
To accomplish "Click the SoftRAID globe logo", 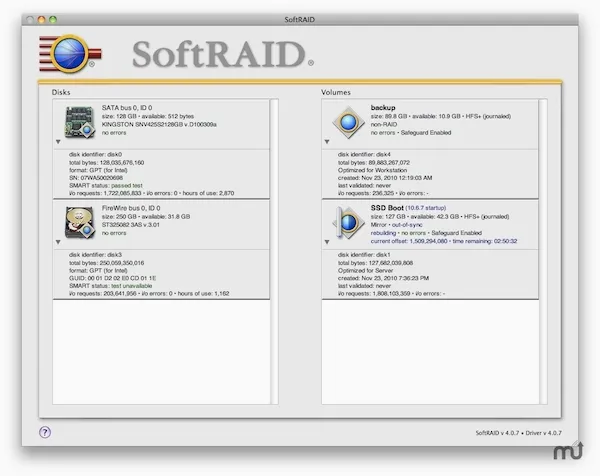I will [70, 54].
